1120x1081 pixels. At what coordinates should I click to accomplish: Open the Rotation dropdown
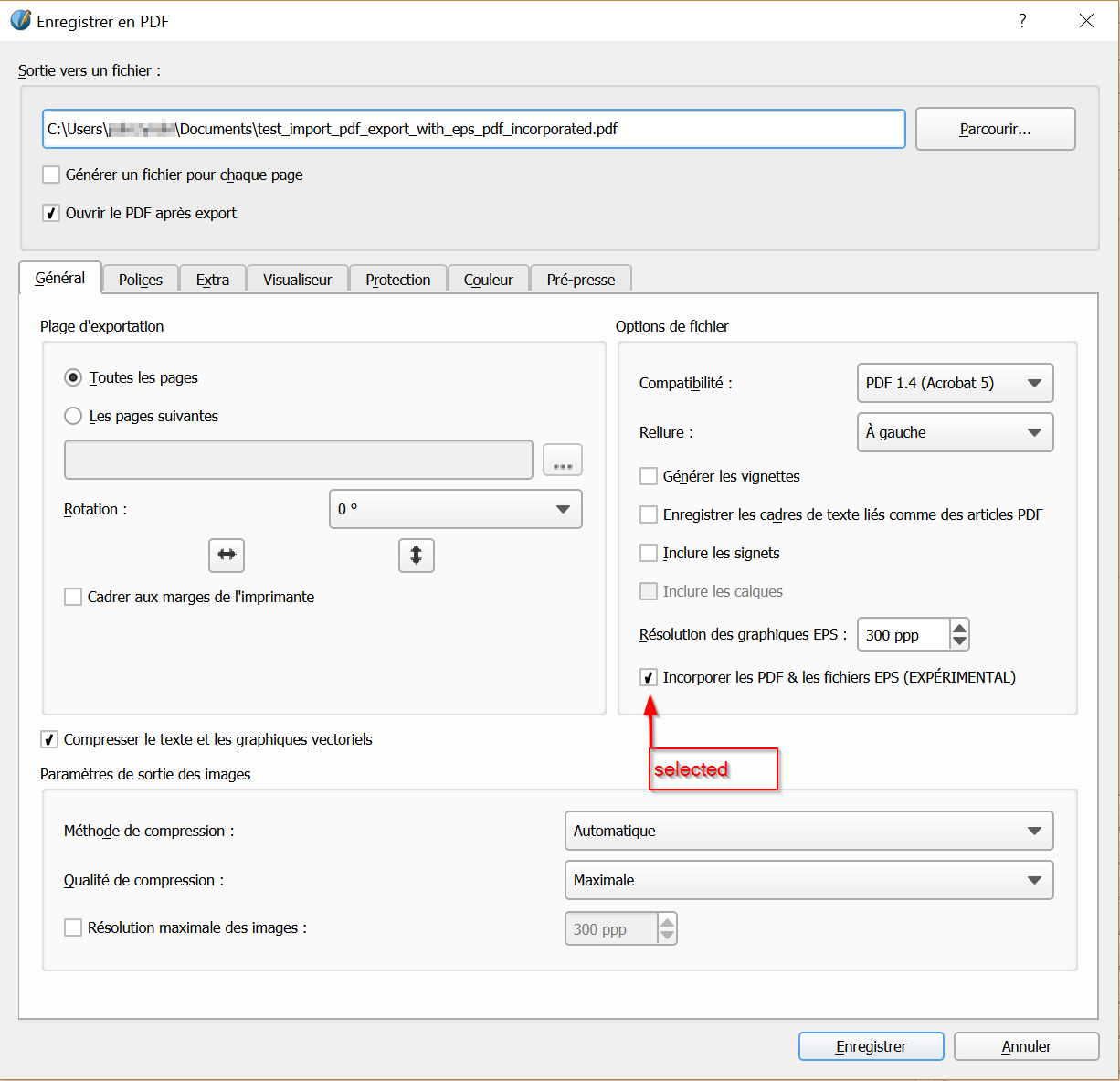(x=455, y=509)
